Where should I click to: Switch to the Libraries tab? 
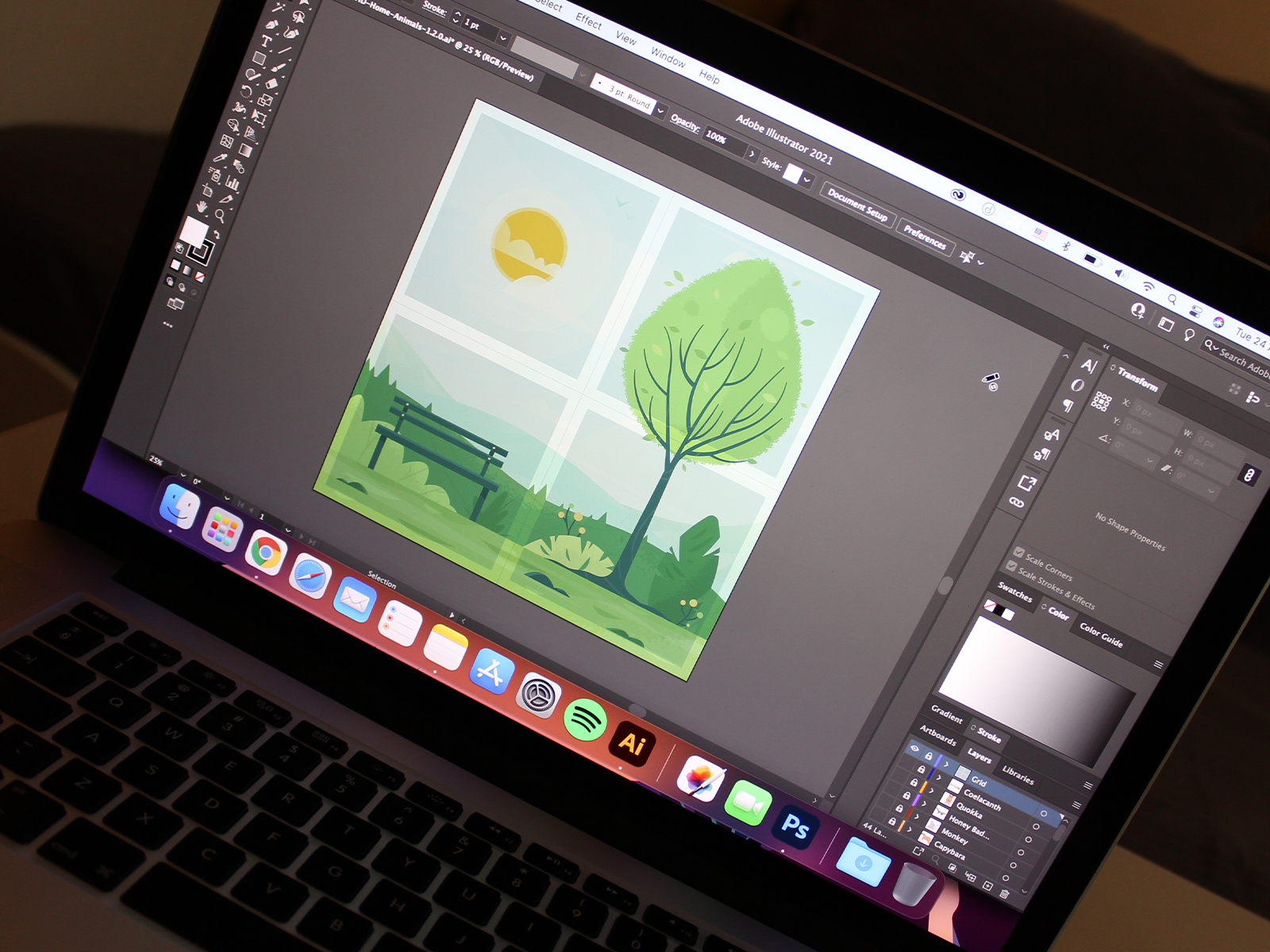[1018, 776]
